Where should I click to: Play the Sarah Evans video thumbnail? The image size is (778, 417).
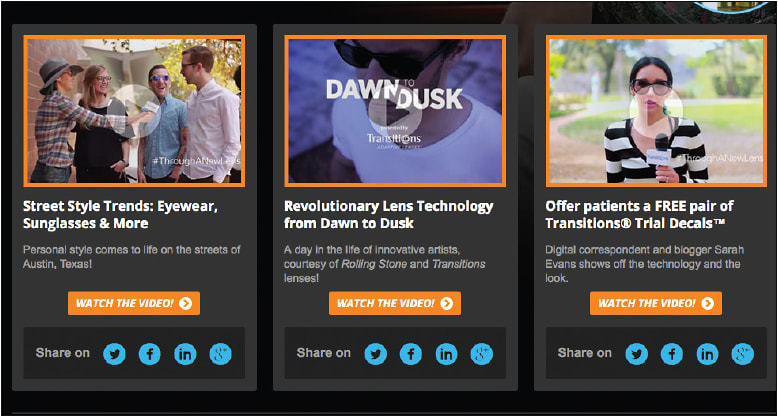pyautogui.click(x=656, y=111)
